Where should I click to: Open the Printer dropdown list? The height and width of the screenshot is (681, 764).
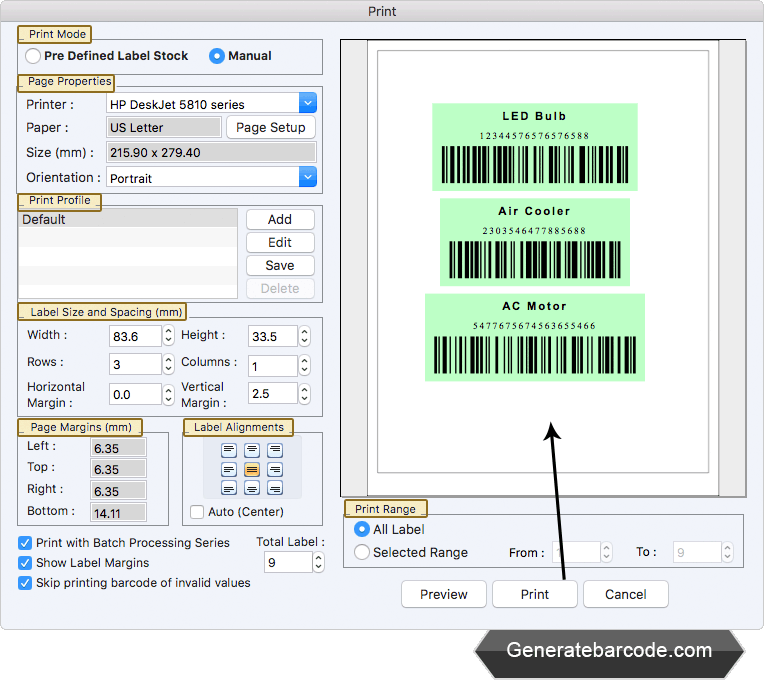point(307,103)
